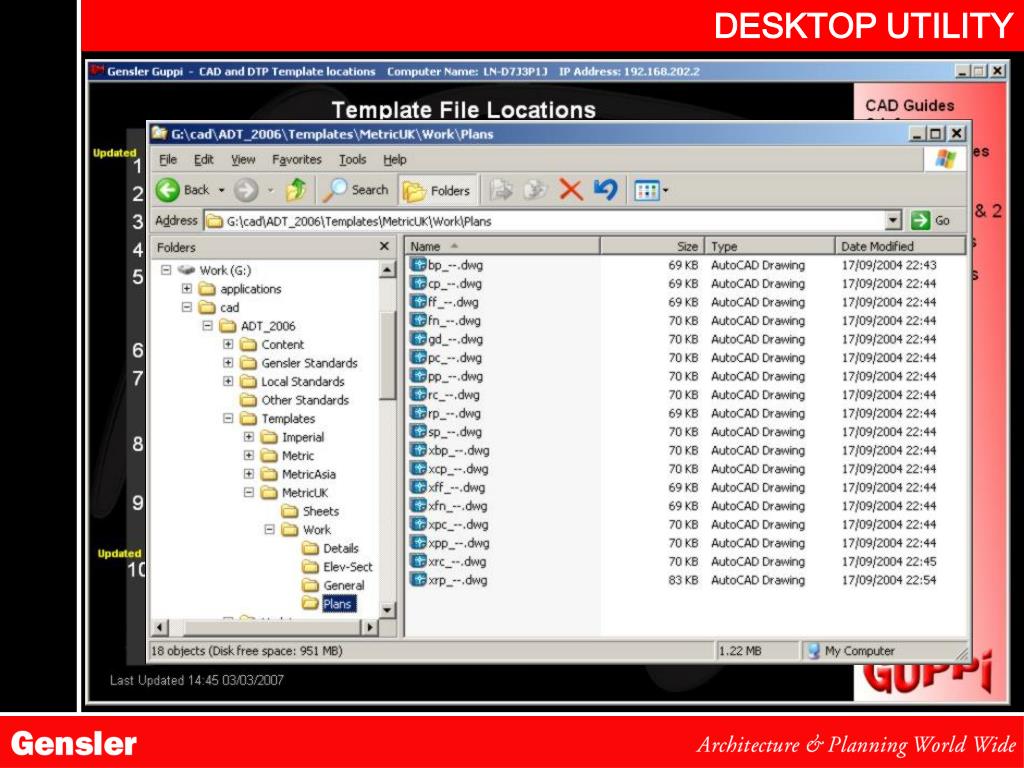Expand the MetricAsia folder node

tap(249, 473)
